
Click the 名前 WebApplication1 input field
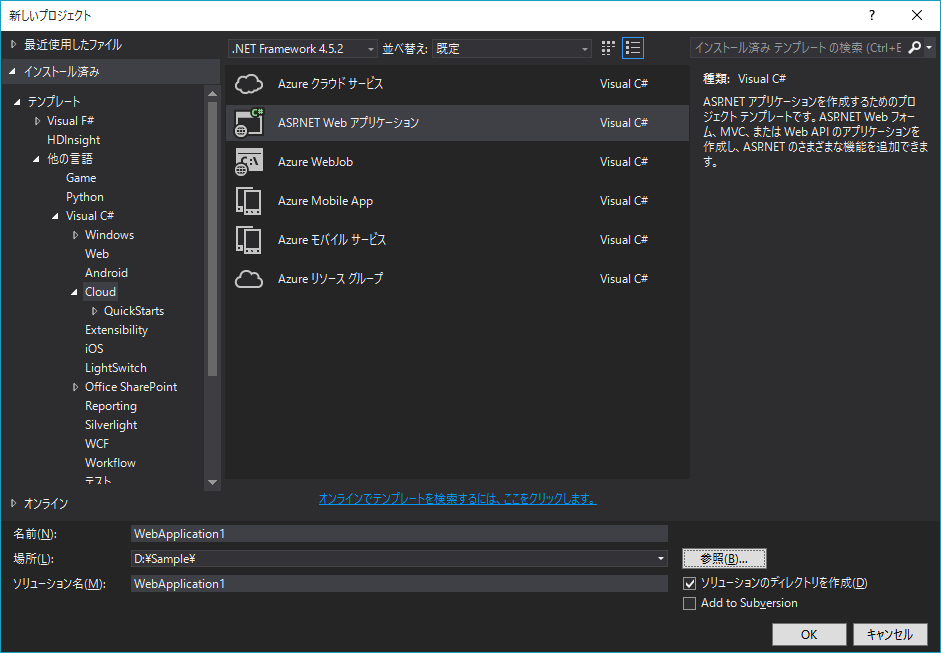[399, 534]
